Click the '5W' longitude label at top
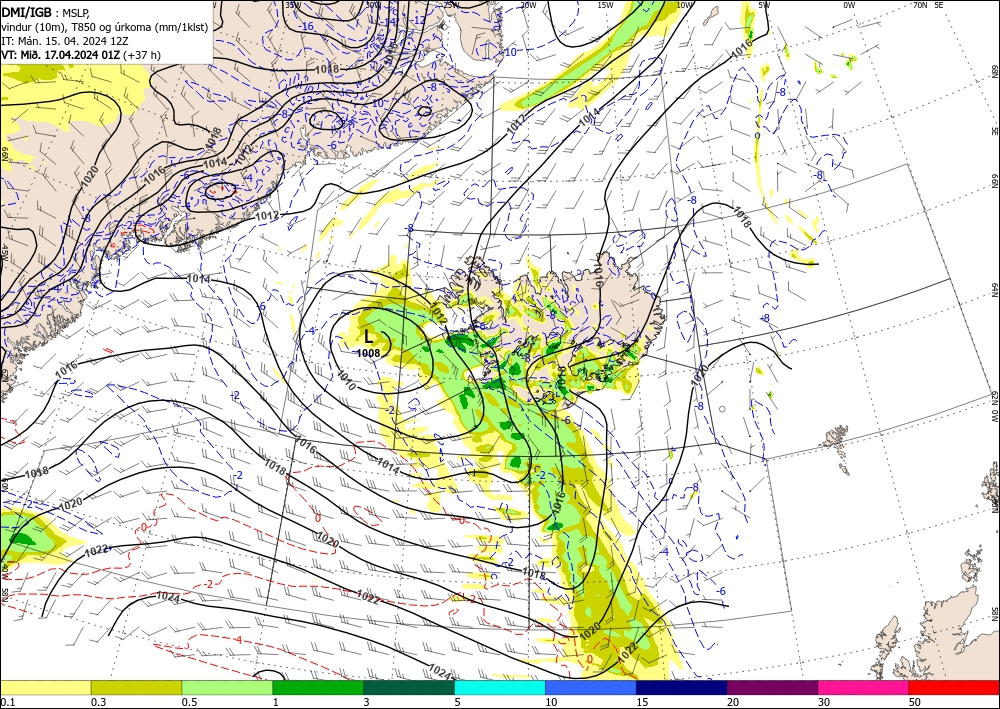Image resolution: width=1000 pixels, height=709 pixels. click(x=764, y=5)
